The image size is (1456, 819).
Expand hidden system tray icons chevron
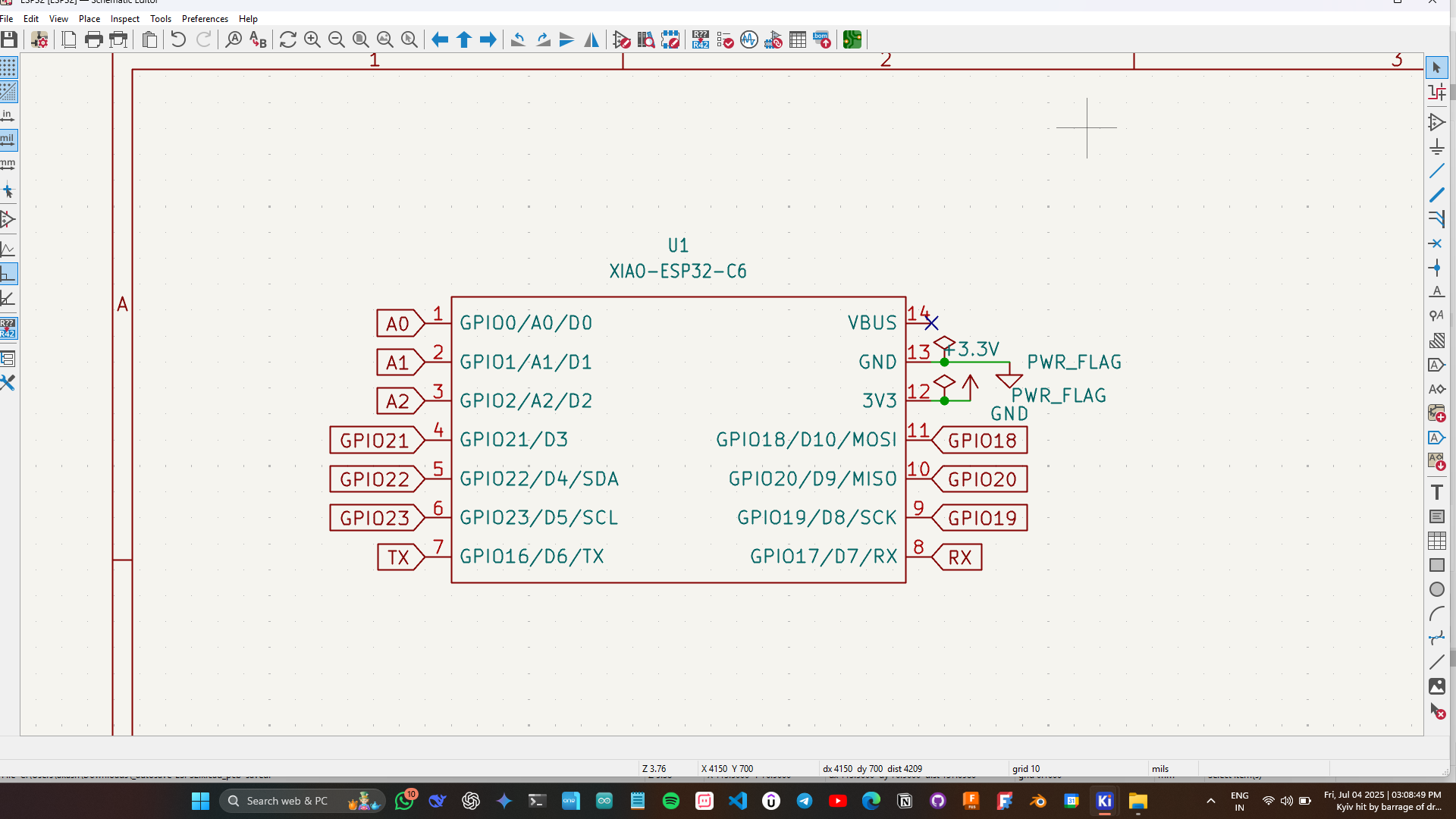point(1211,801)
